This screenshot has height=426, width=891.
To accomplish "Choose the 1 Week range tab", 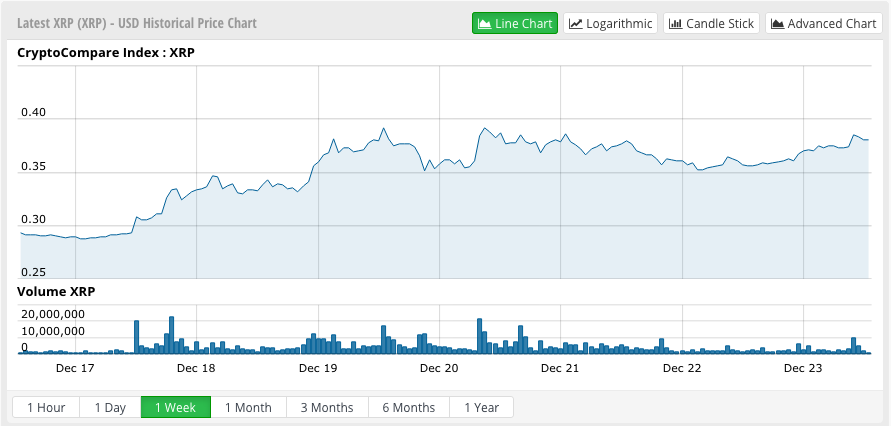I will click(x=175, y=407).
